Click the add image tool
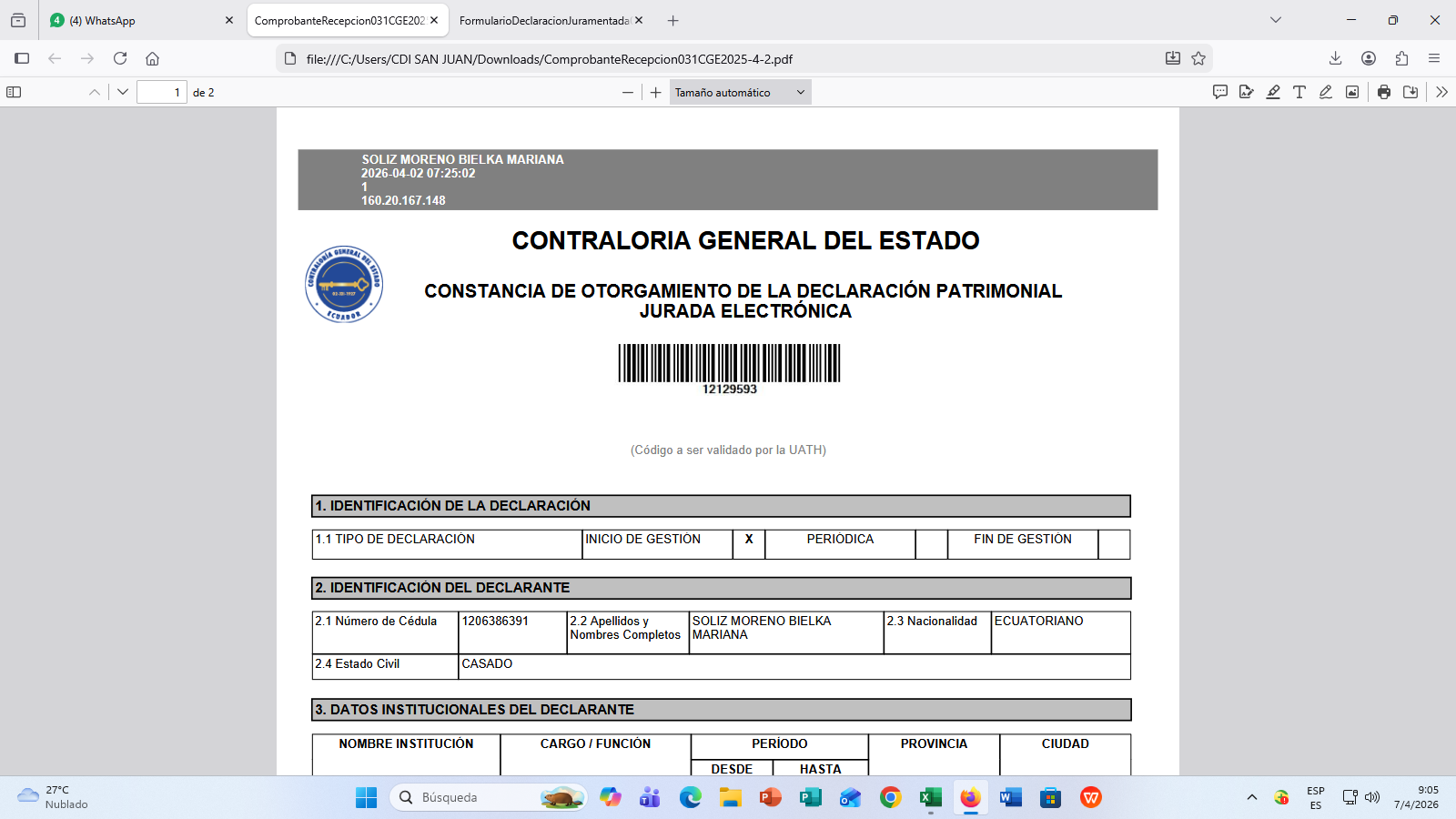Viewport: 1456px width, 819px height. (1352, 92)
